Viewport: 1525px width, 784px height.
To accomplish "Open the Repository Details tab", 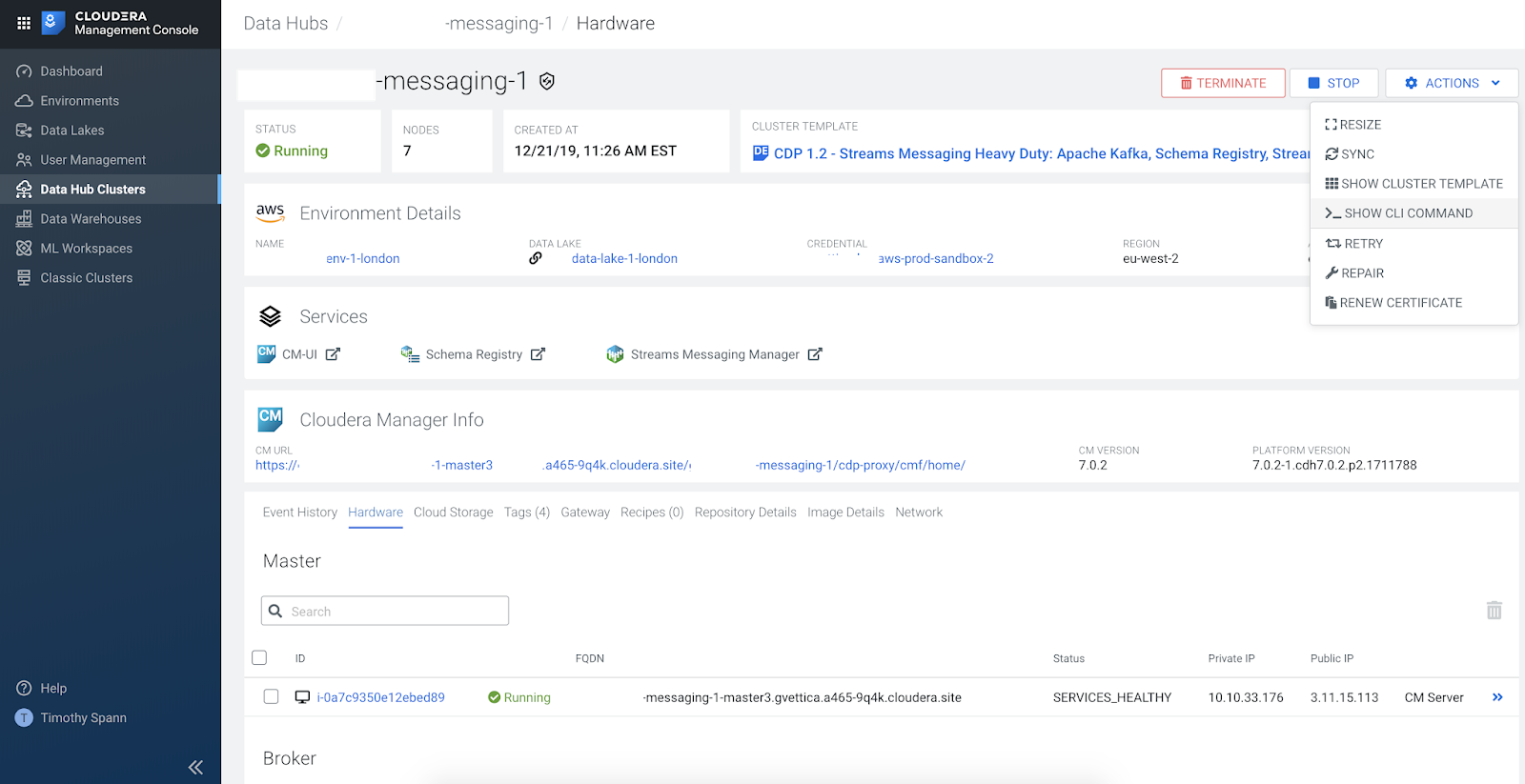I will (x=745, y=513).
